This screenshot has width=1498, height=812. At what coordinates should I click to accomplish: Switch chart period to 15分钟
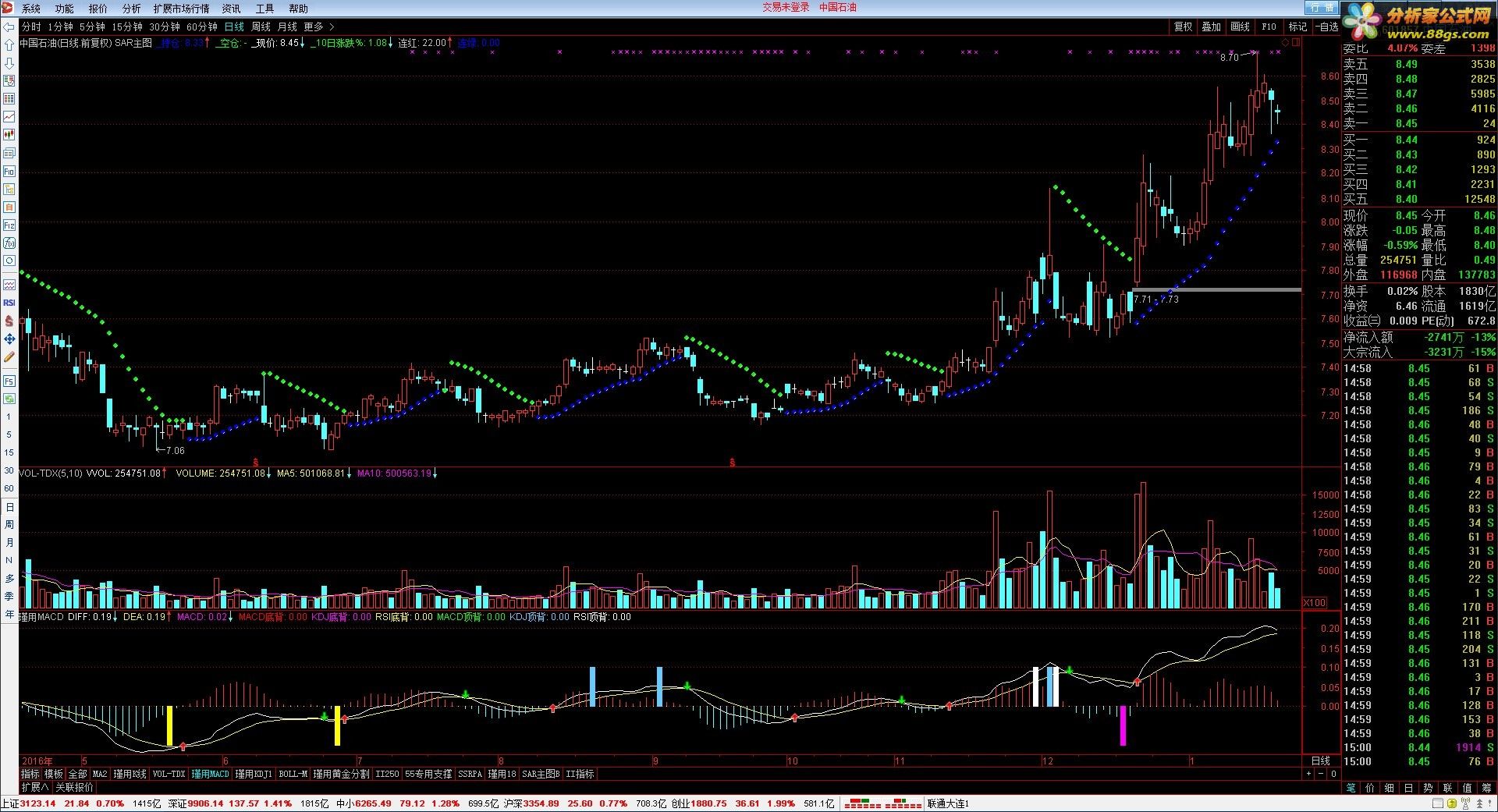coord(126,27)
